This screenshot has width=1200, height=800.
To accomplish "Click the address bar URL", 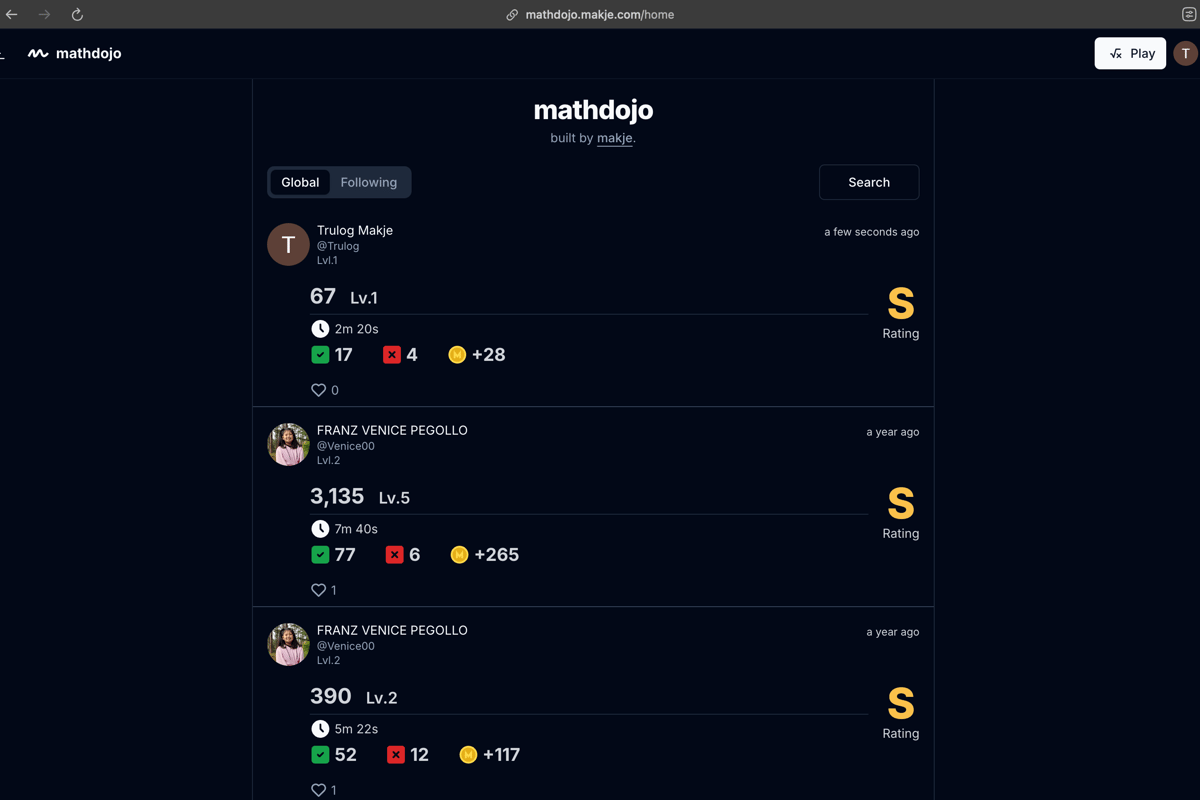I will (599, 15).
